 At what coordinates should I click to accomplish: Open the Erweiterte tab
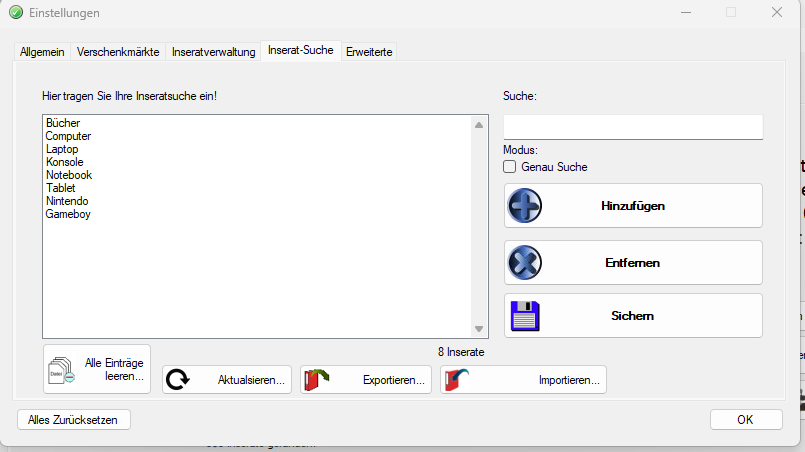[369, 51]
